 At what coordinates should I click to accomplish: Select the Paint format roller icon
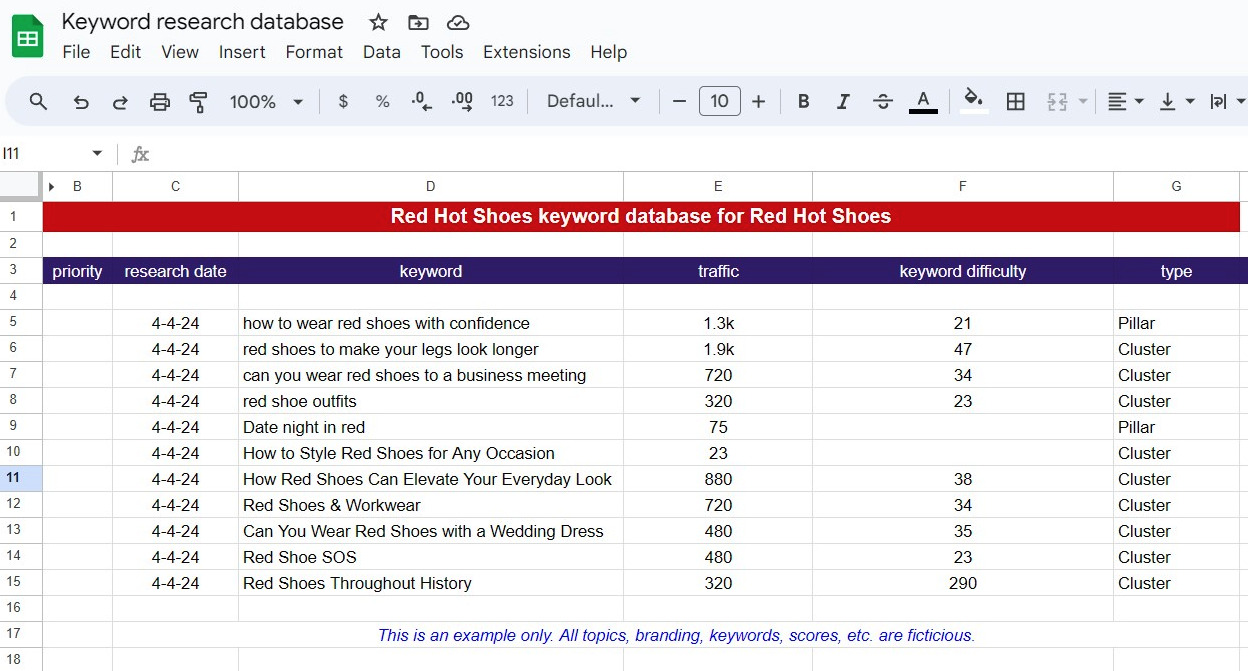click(198, 102)
